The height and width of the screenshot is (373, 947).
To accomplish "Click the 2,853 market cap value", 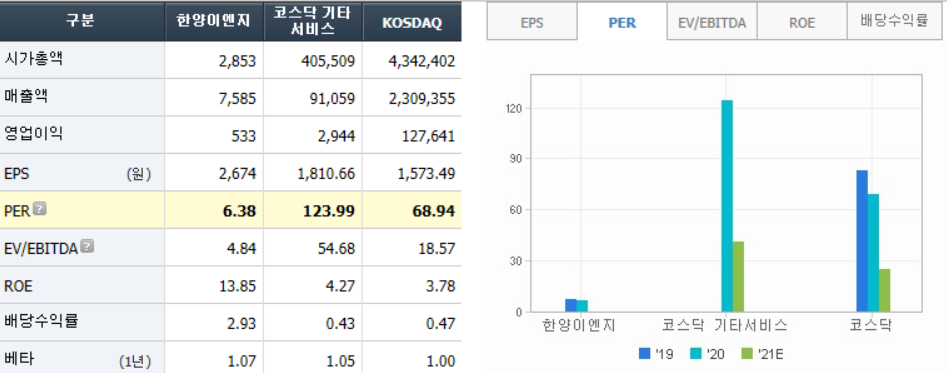I will [x=237, y=61].
